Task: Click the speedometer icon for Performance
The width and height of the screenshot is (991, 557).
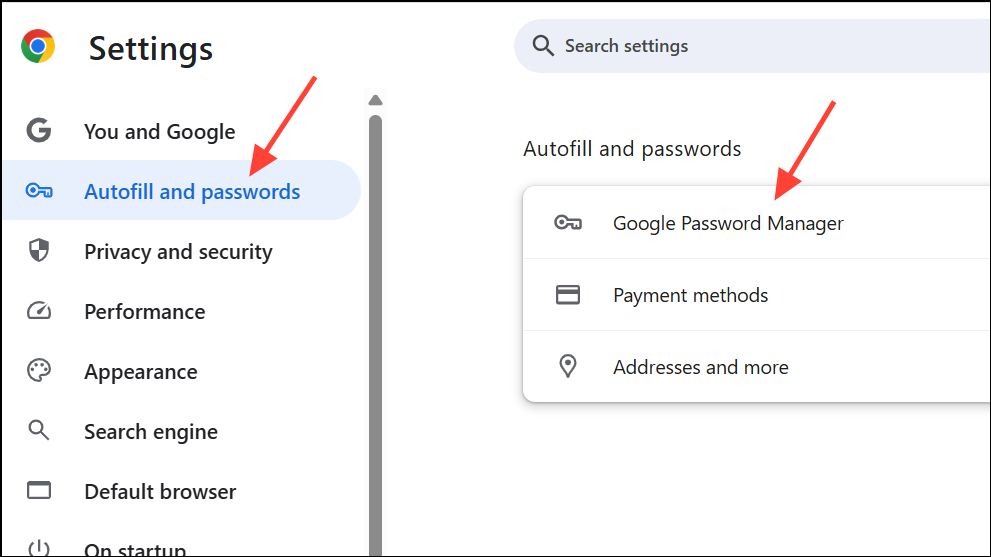Action: pos(39,310)
